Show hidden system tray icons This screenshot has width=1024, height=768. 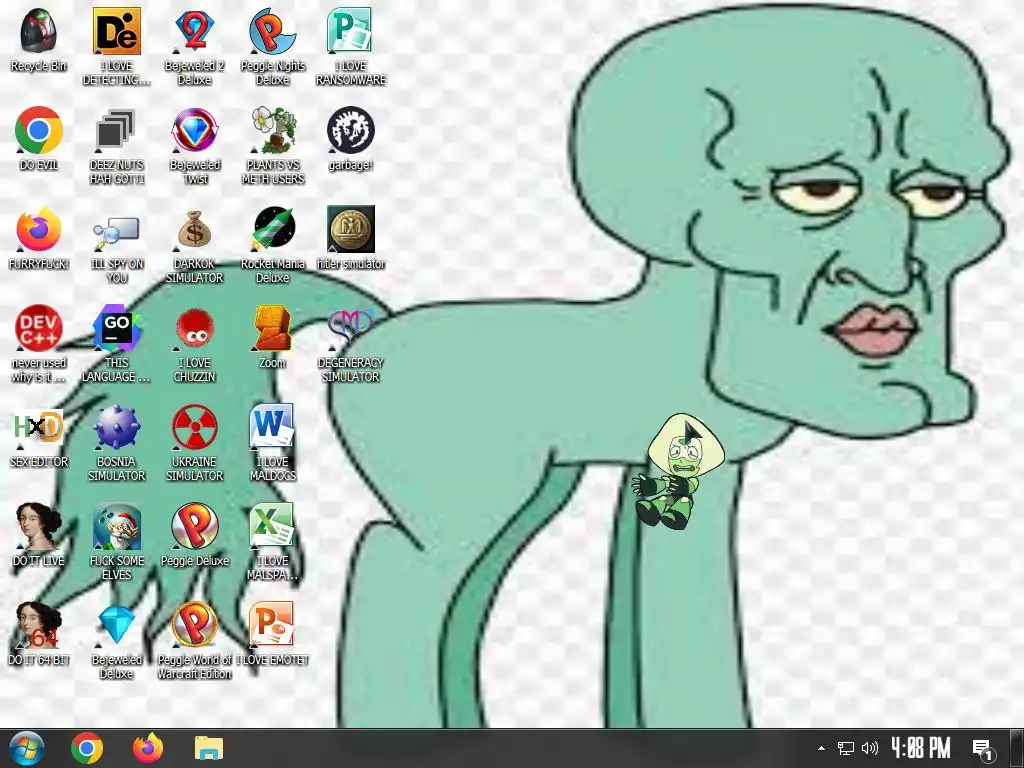(822, 748)
